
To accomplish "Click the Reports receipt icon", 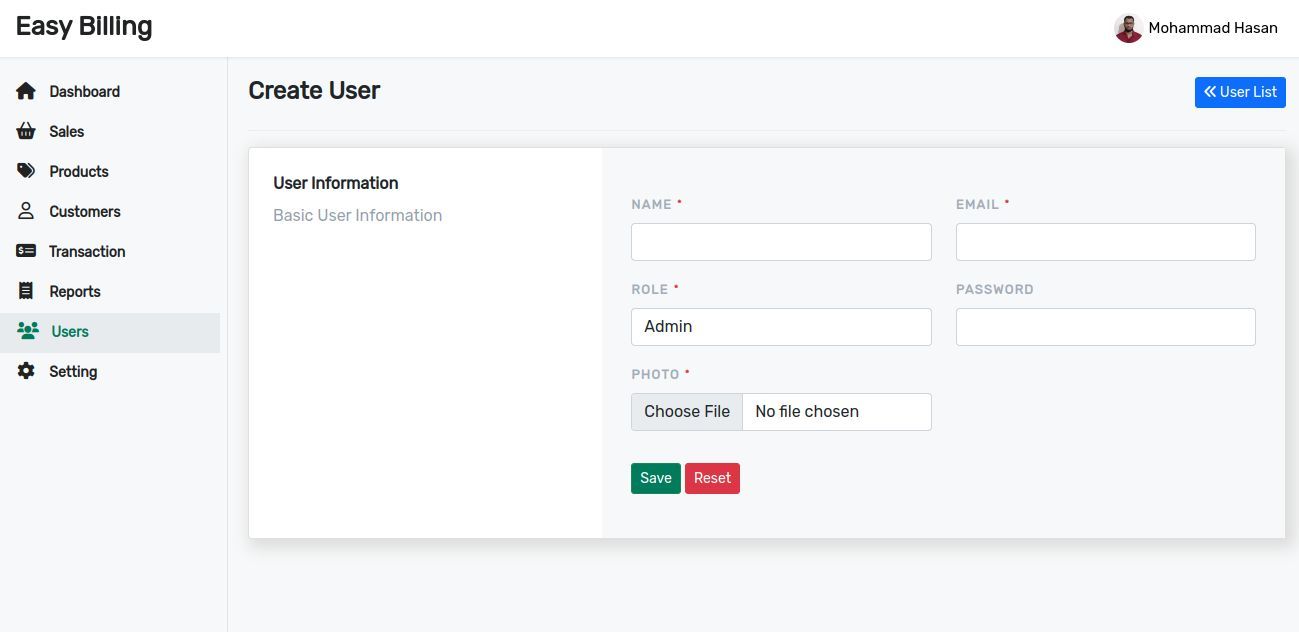I will tap(26, 291).
